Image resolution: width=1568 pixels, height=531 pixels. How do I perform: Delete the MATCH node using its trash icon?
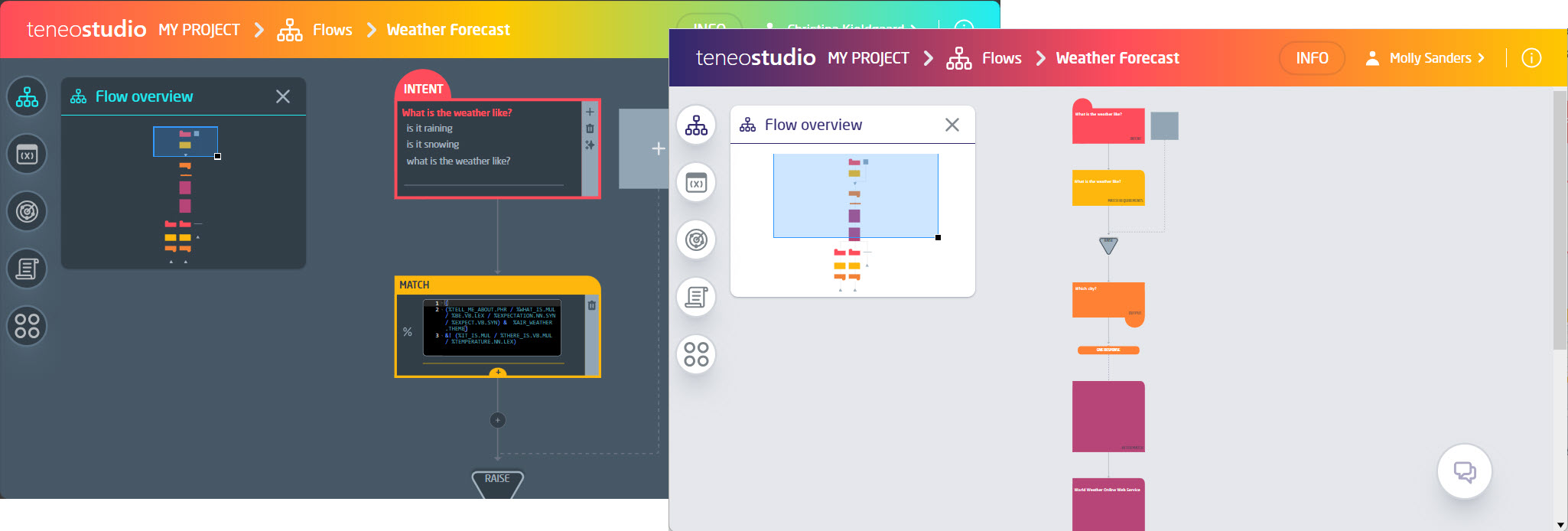coord(591,305)
